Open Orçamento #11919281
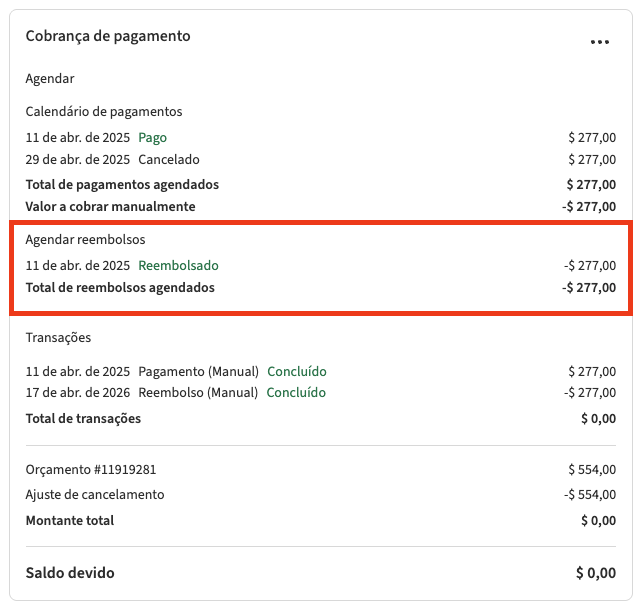Image resolution: width=643 pixels, height=610 pixels. [x=91, y=469]
